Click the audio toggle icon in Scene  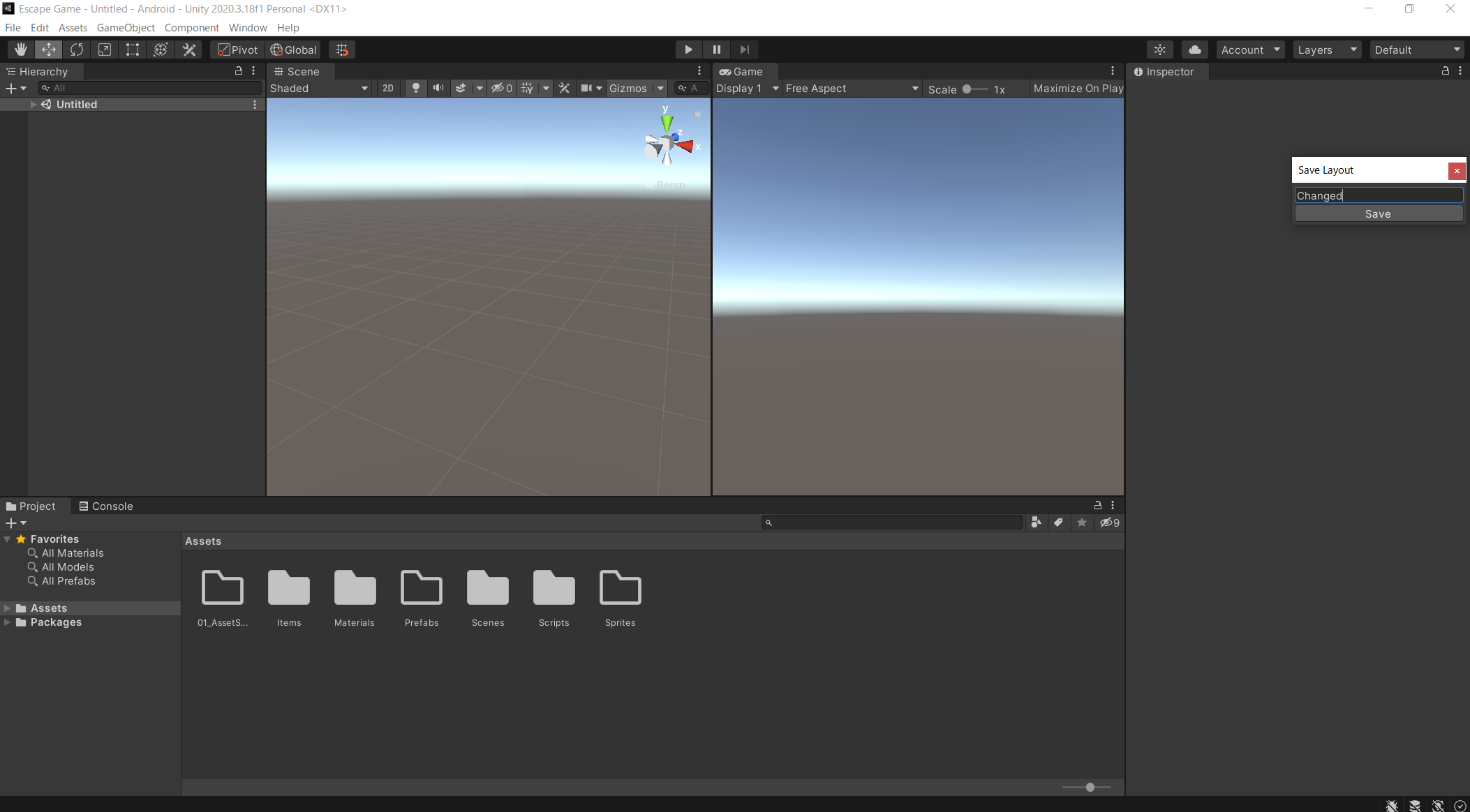click(x=438, y=88)
